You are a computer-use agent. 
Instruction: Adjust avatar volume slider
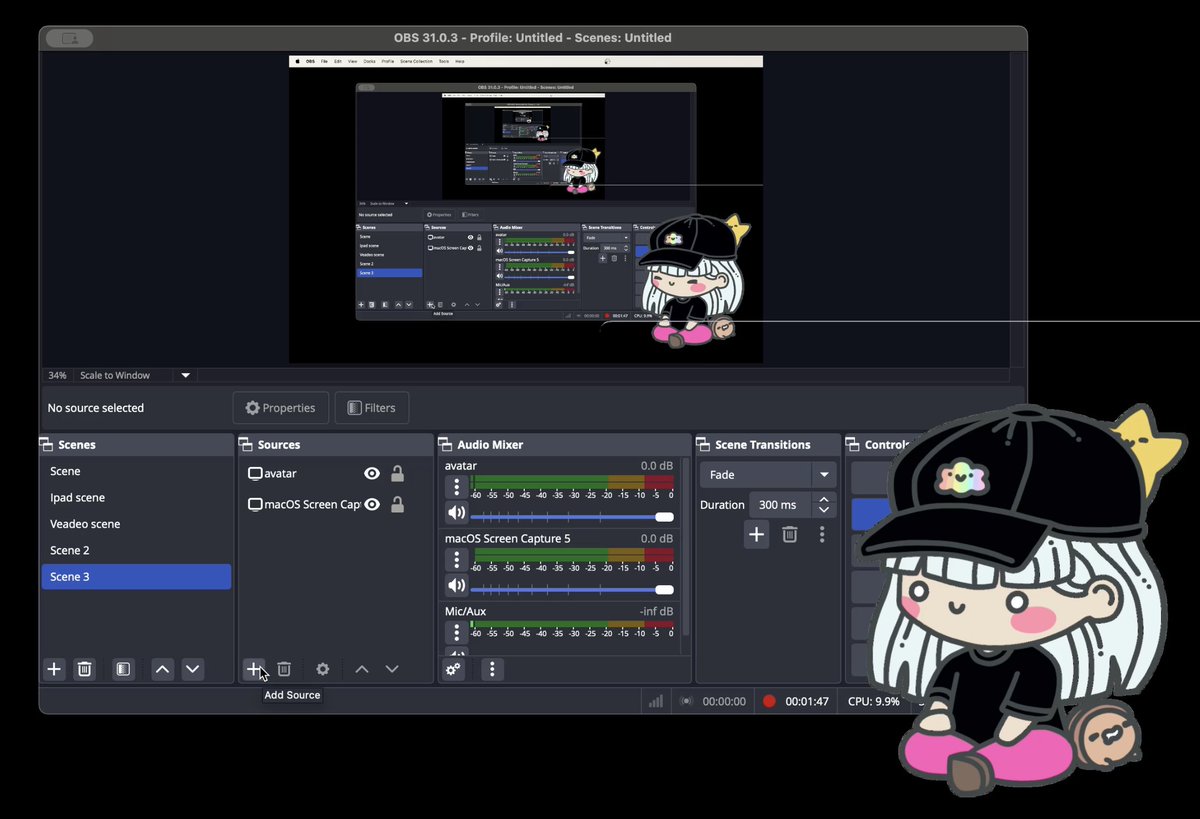tap(572, 517)
